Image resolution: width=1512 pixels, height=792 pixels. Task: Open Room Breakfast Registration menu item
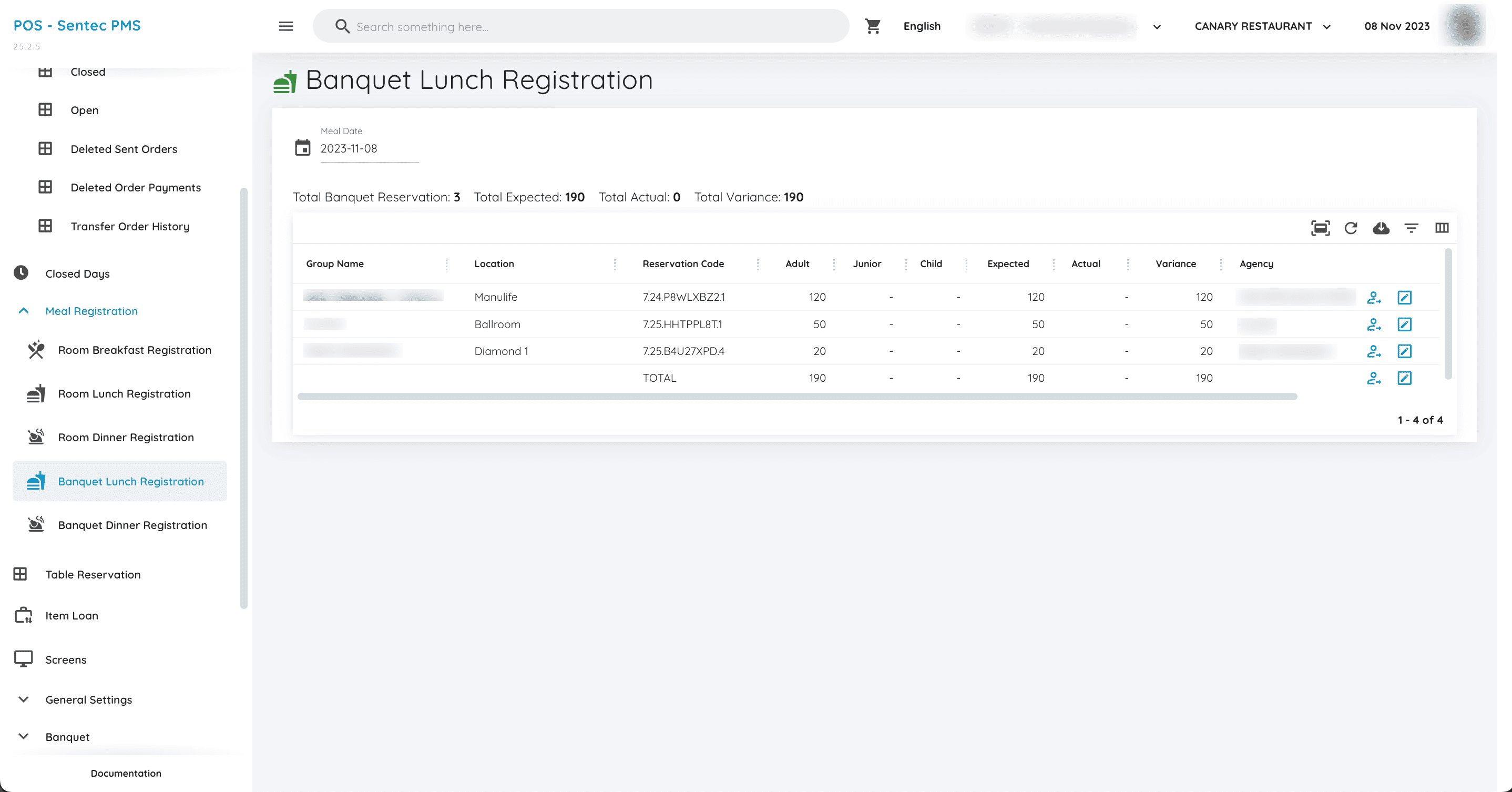pos(120,350)
